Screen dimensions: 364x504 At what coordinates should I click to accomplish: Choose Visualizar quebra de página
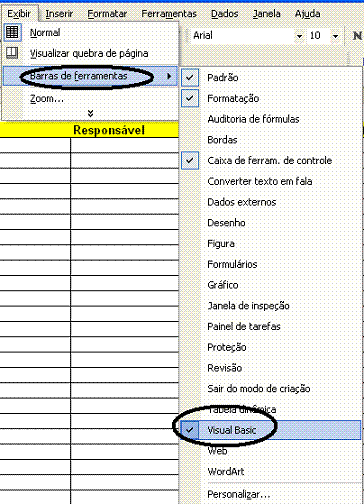tap(90, 53)
